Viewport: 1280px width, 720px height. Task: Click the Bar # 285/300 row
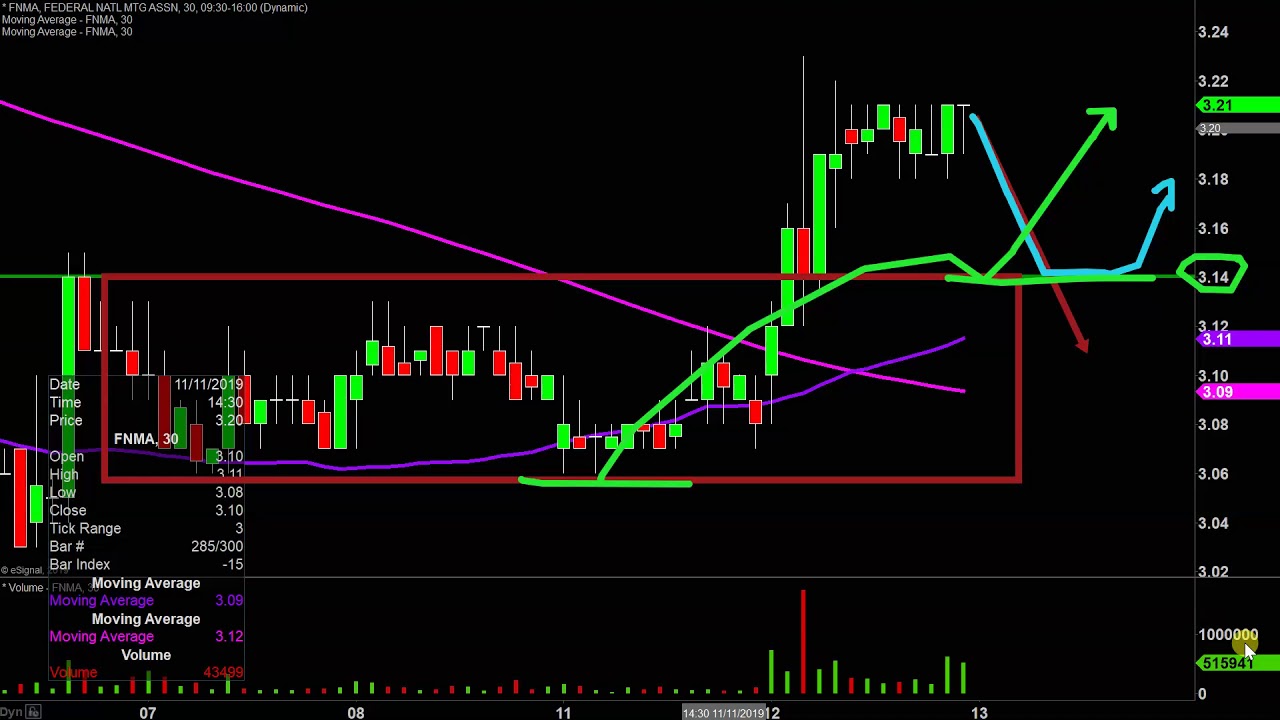(x=146, y=547)
